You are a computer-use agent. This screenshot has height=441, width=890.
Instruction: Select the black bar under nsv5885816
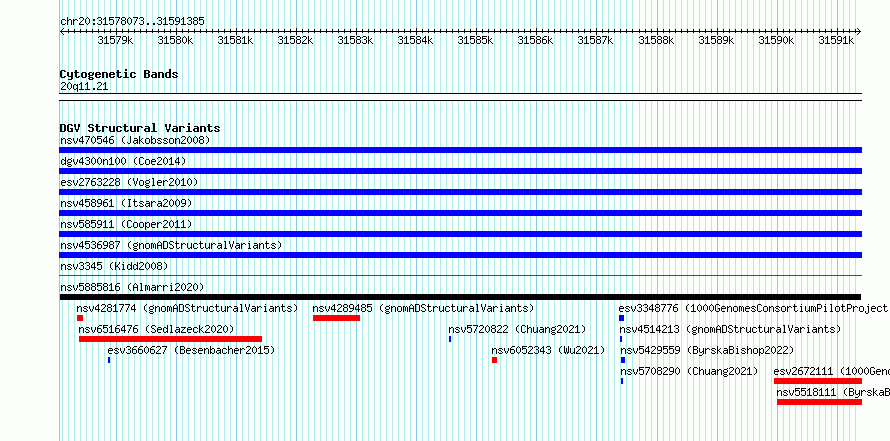point(460,297)
